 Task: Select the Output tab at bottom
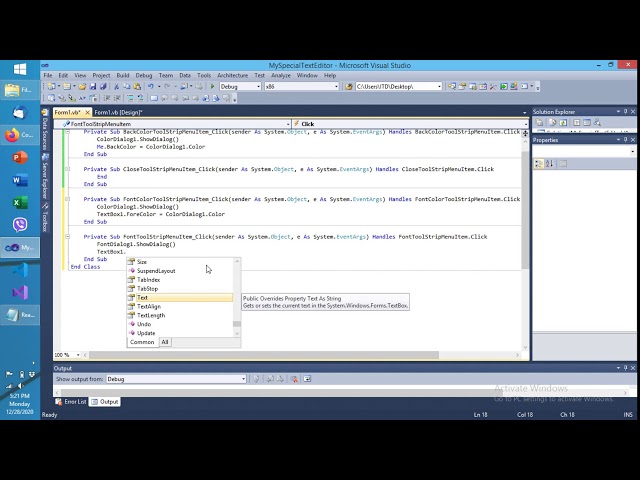tap(105, 402)
